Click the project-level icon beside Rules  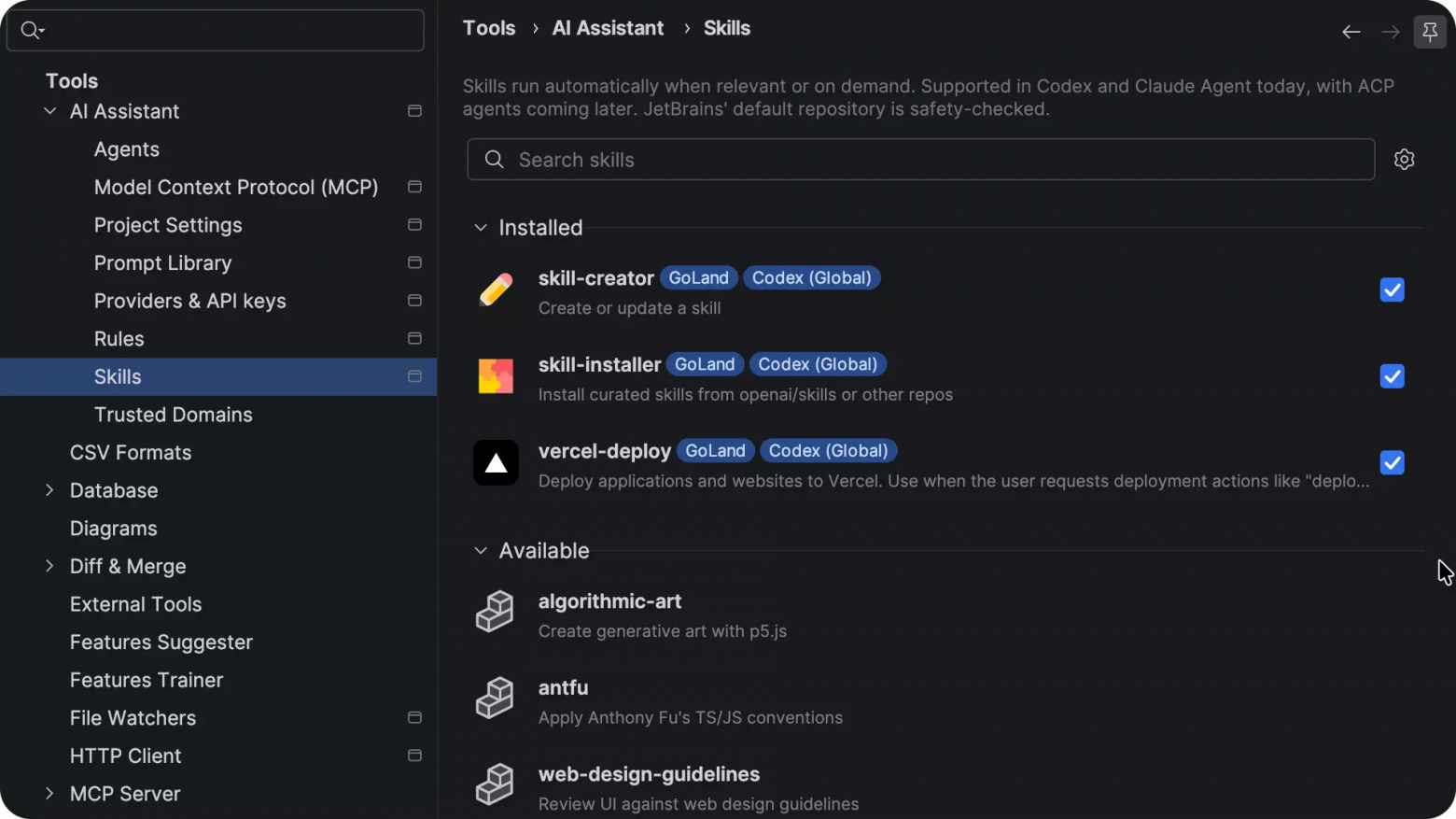[414, 339]
